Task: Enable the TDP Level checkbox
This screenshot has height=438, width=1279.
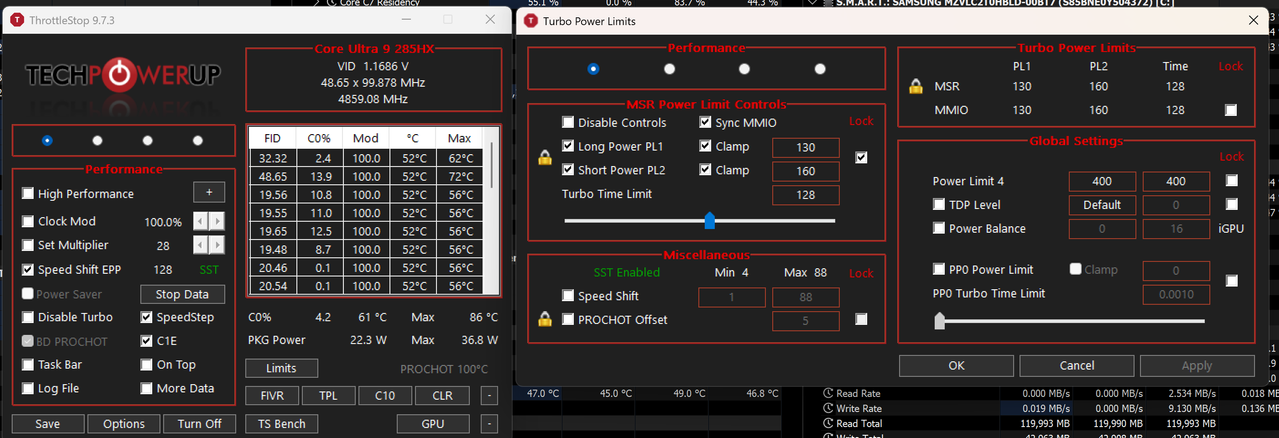Action: pos(939,205)
